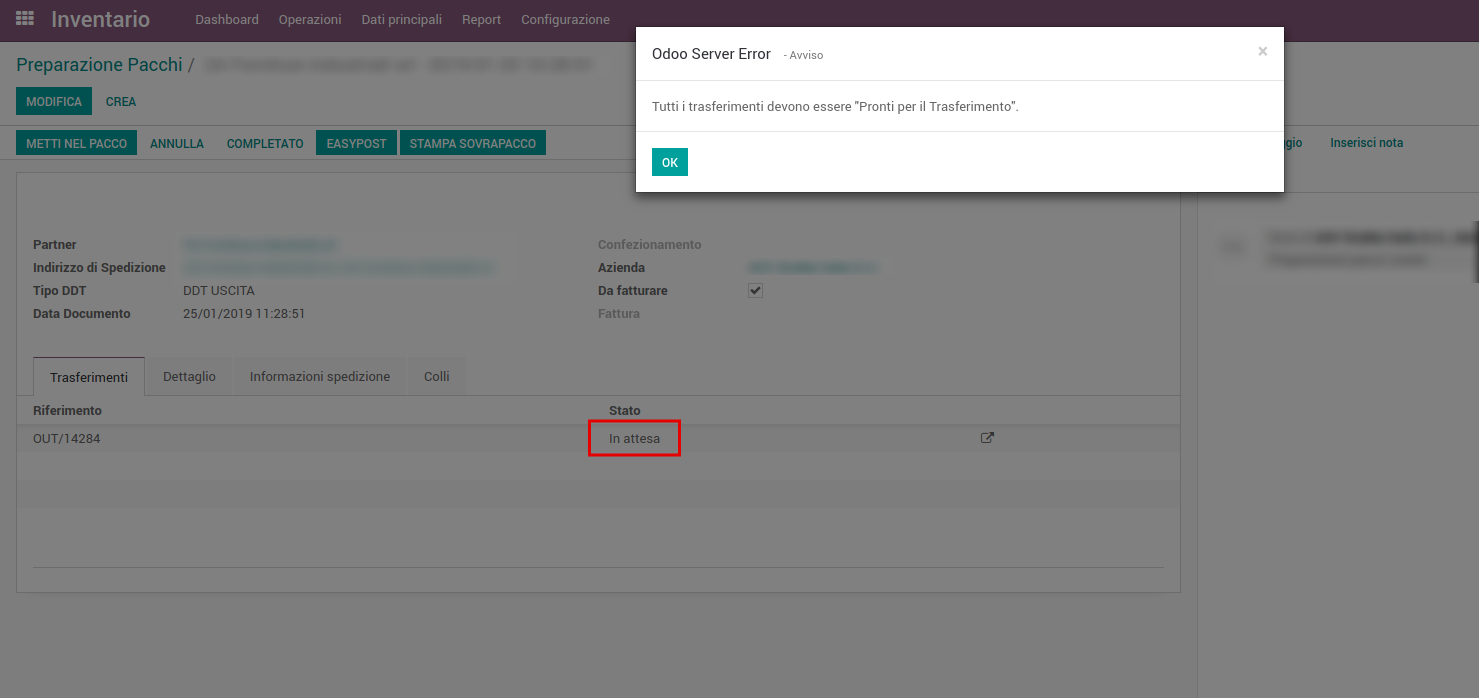Go to Preparazione Pacchi breadcrumb
This screenshot has height=698, width=1479.
[99, 65]
